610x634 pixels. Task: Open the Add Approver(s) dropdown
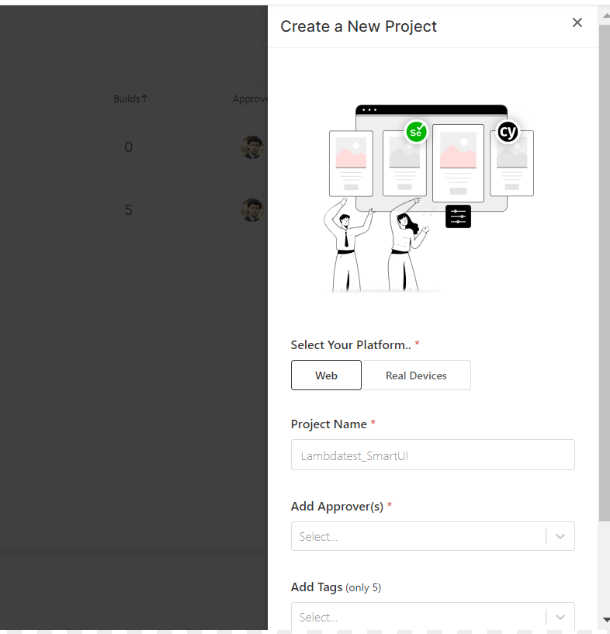click(x=433, y=536)
